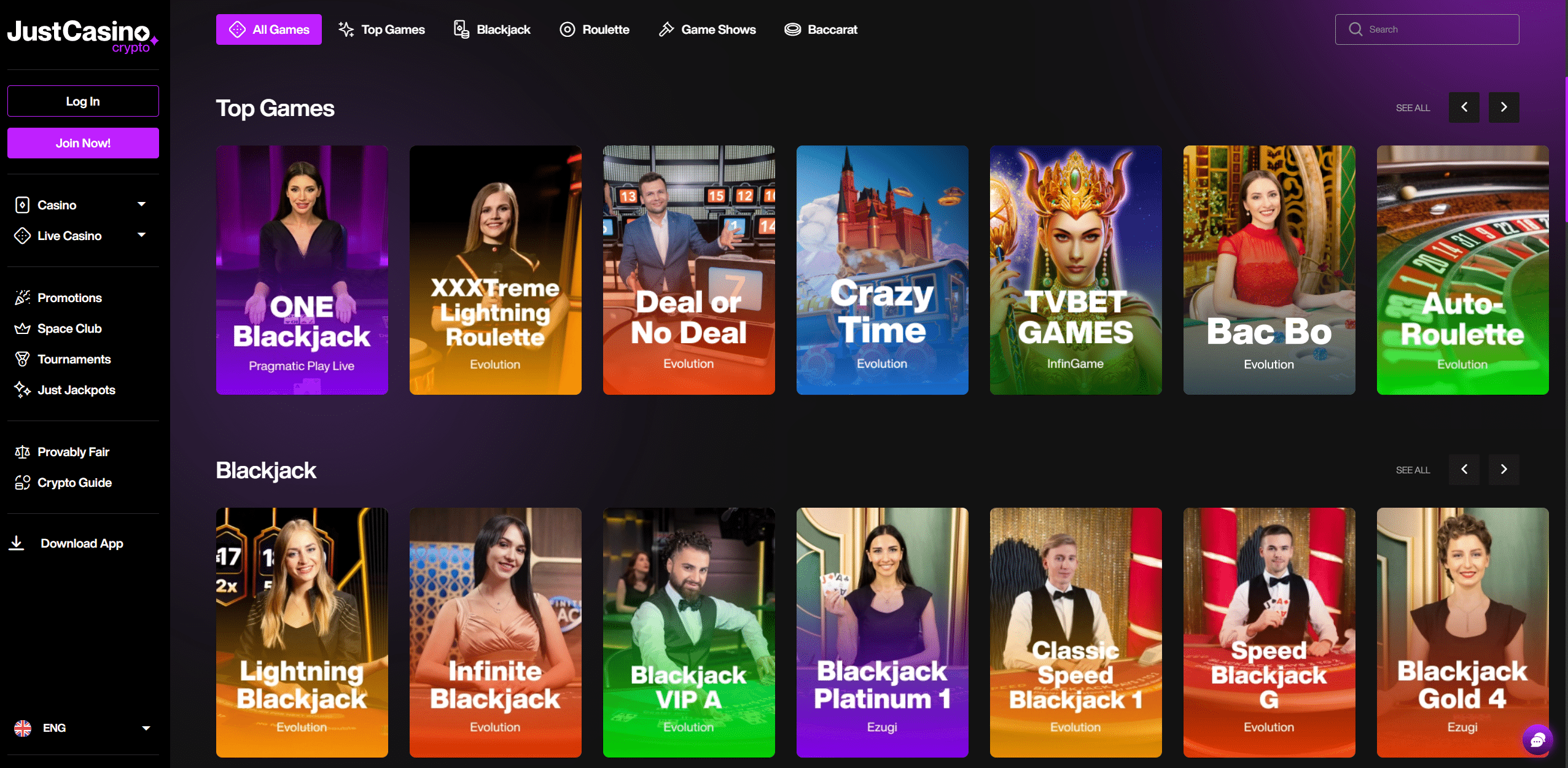Go to next Blackjack slide
This screenshot has width=1568, height=768.
(1504, 470)
